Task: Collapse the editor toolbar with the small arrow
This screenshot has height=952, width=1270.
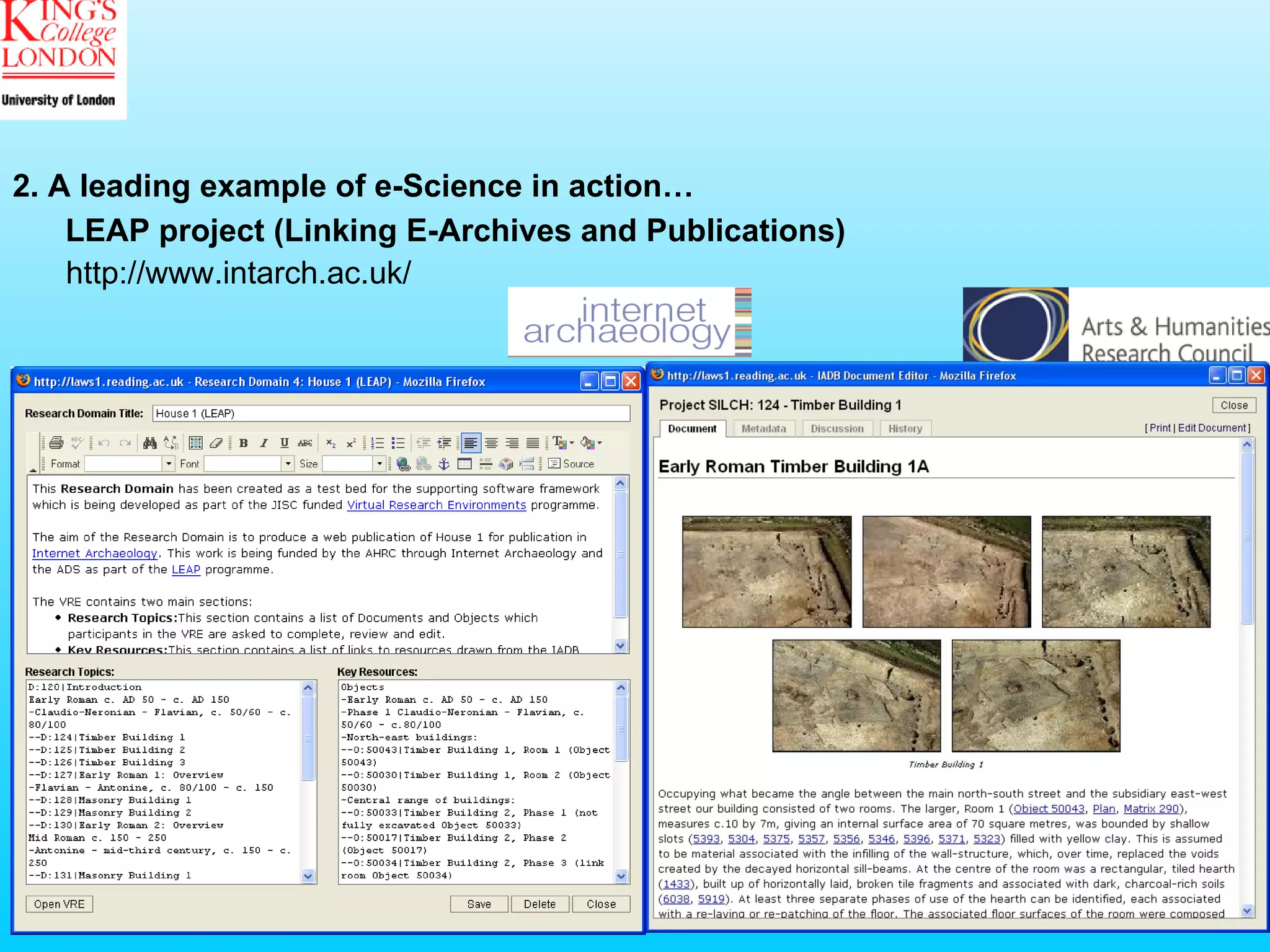Action: (33, 469)
